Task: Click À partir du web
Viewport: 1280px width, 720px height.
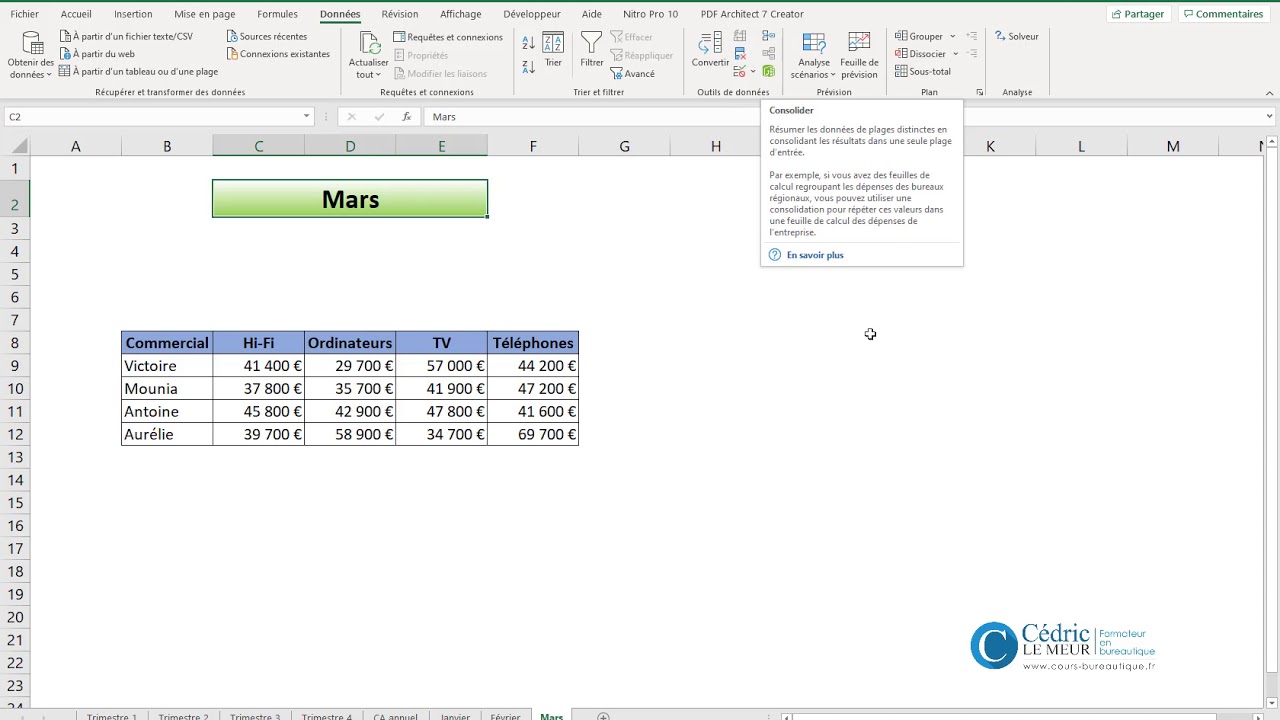Action: pos(97,54)
